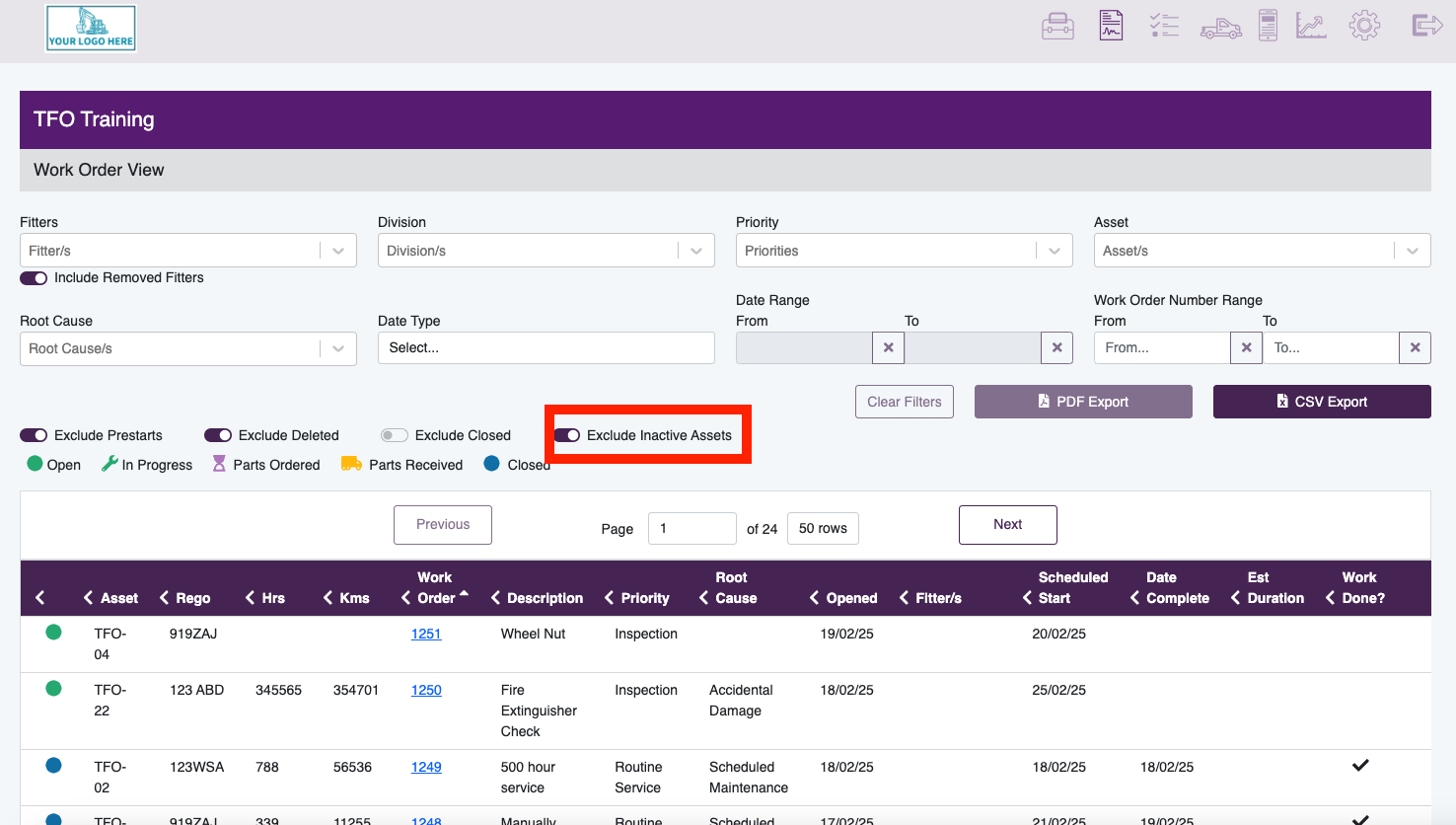
Task: Open the checklist icon in top navigation
Action: (x=1164, y=26)
